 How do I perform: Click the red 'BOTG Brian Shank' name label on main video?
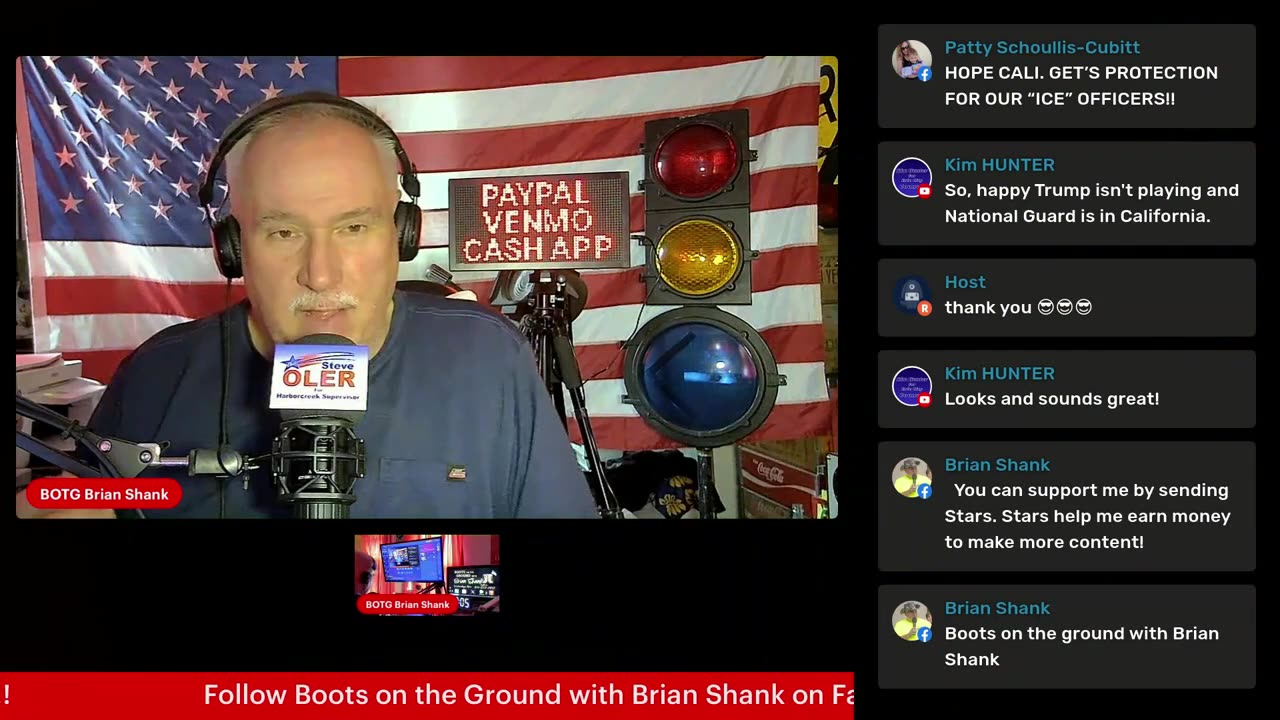tap(104, 494)
